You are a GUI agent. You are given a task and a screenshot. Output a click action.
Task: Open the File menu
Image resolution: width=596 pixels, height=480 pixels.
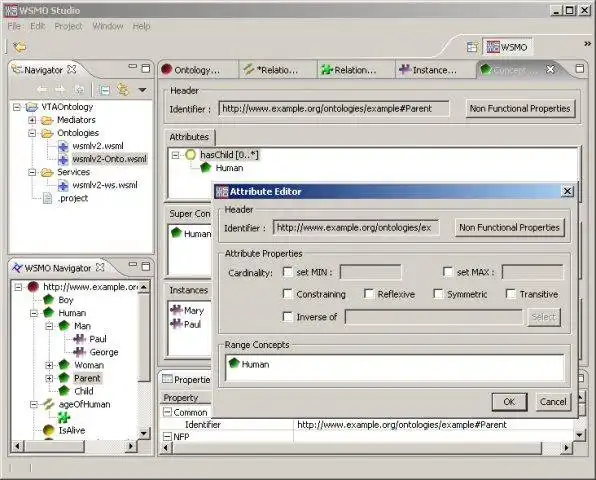(x=14, y=26)
